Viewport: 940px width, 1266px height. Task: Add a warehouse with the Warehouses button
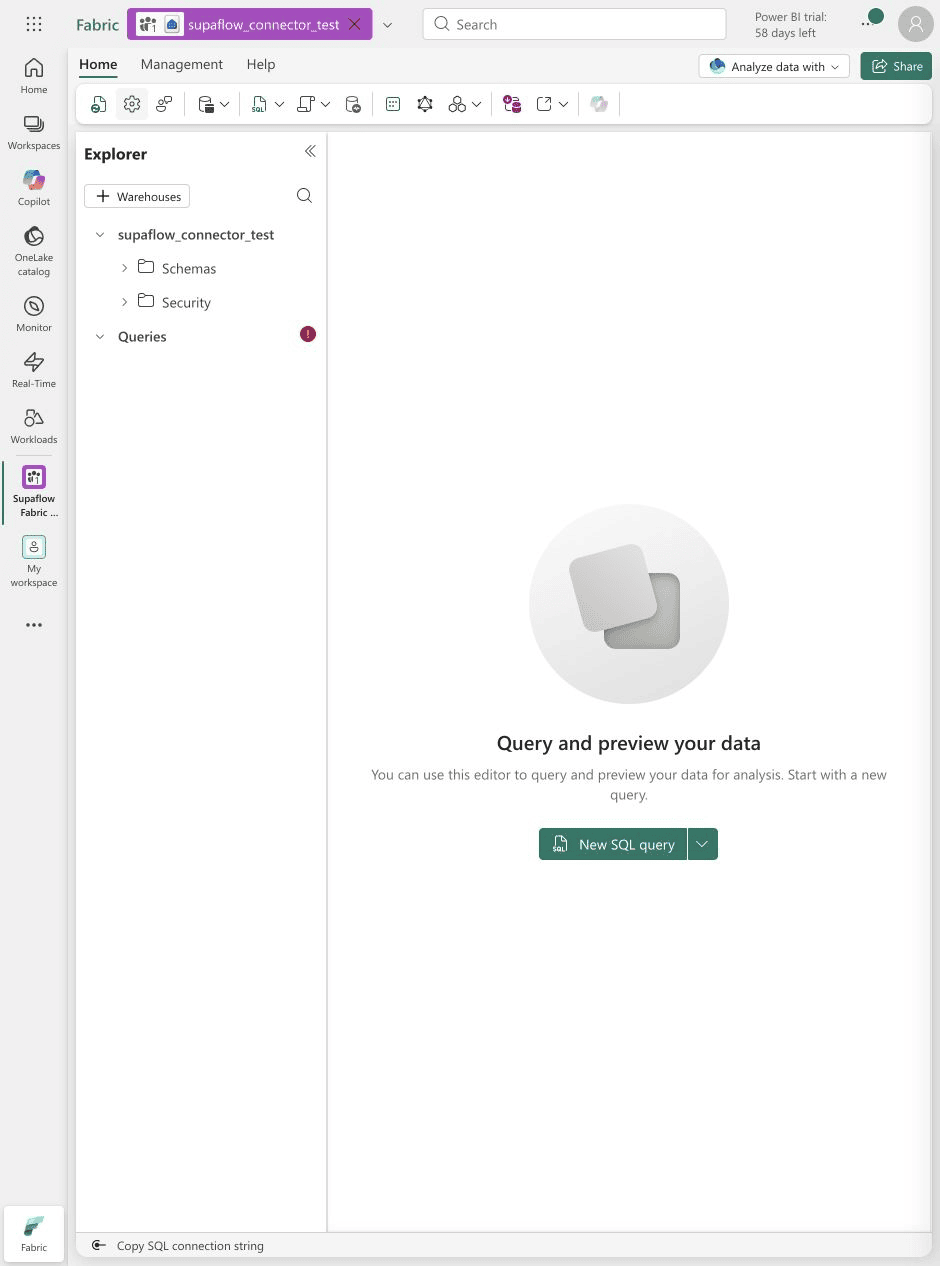[x=137, y=196]
